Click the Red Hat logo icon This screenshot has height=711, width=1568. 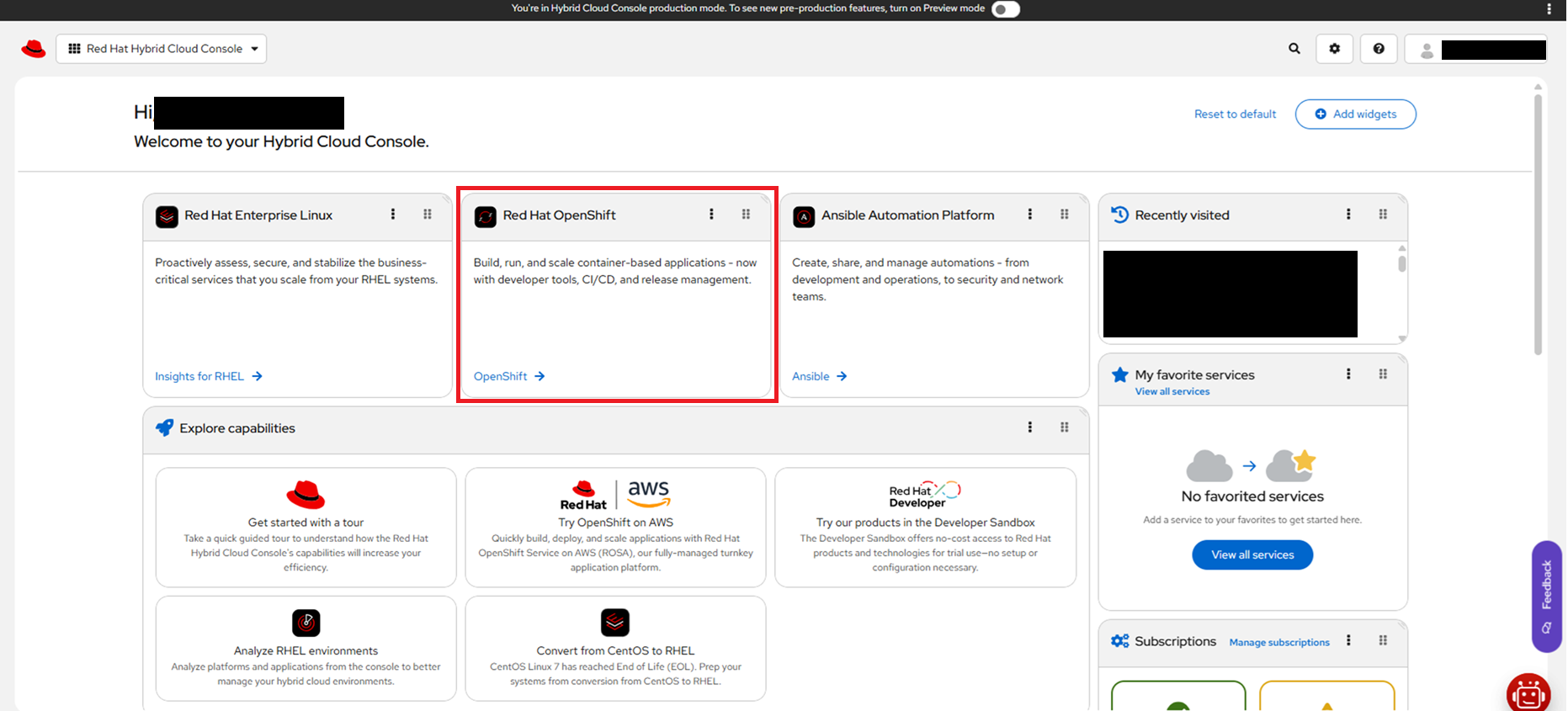(34, 49)
